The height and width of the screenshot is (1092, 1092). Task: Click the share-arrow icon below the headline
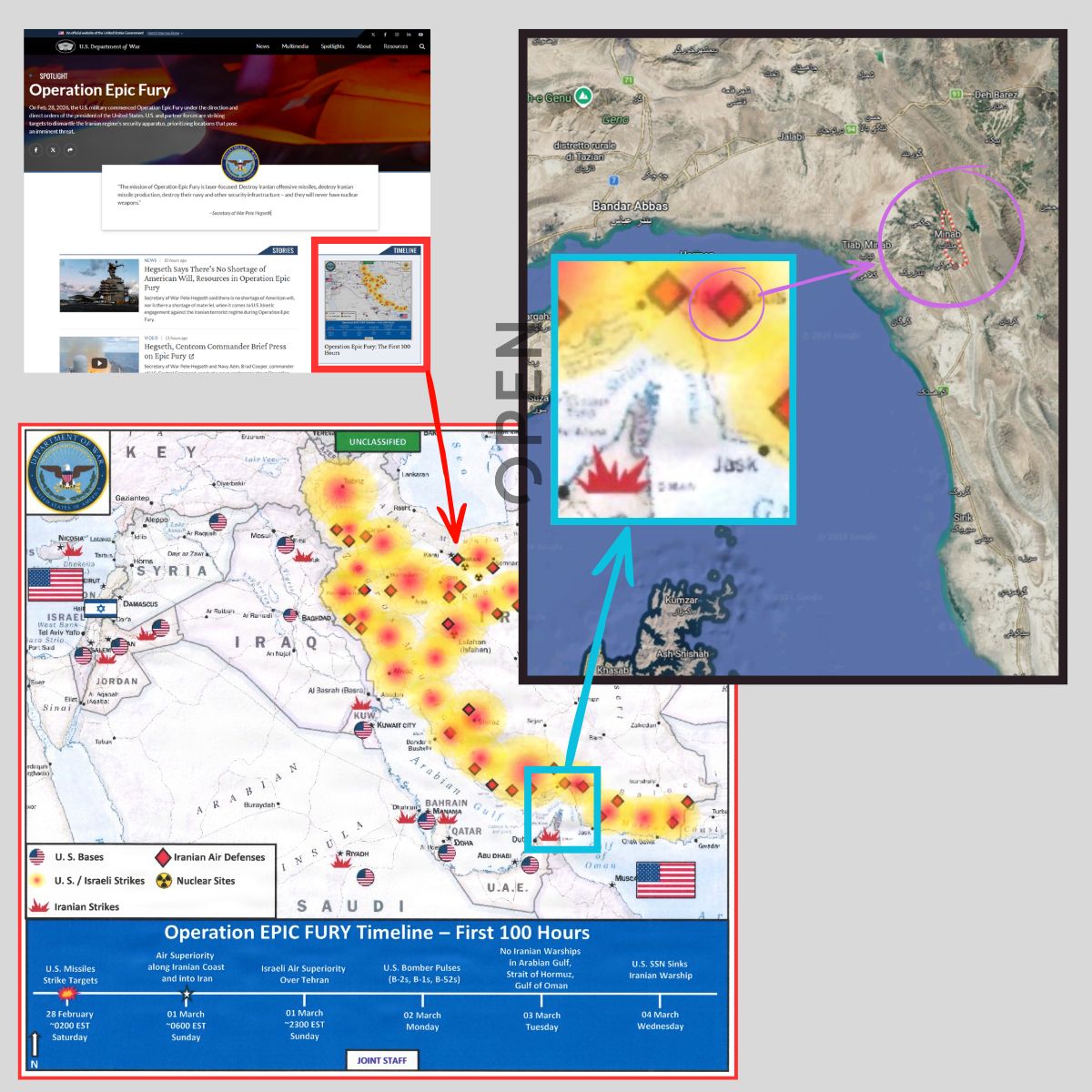click(70, 149)
